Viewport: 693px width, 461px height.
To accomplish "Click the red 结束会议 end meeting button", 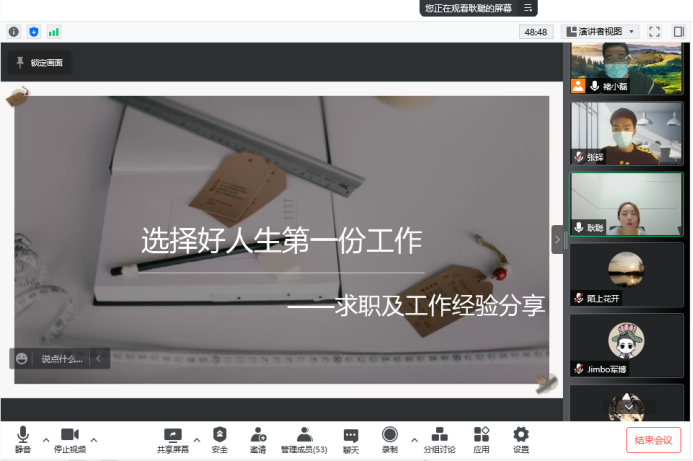I will pos(653,440).
